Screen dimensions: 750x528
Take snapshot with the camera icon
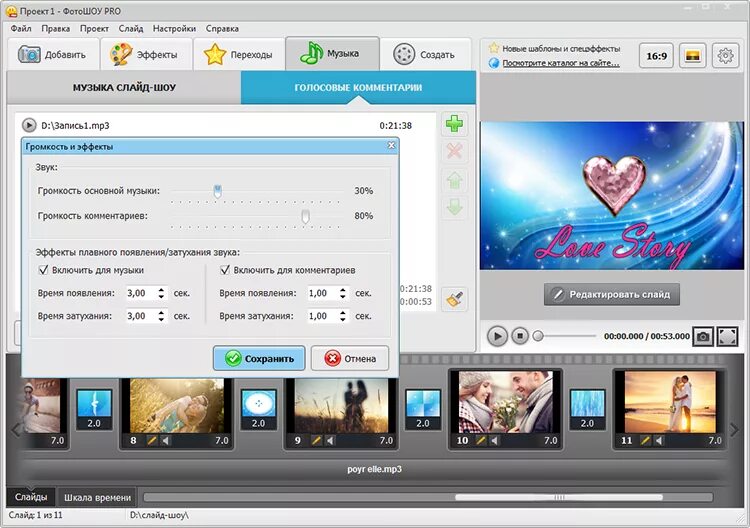pos(703,336)
